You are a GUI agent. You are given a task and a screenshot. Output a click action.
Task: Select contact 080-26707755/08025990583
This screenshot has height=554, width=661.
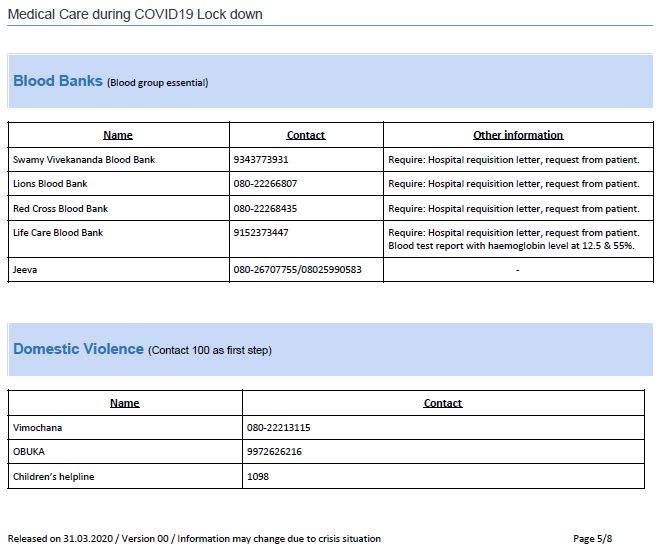click(298, 270)
